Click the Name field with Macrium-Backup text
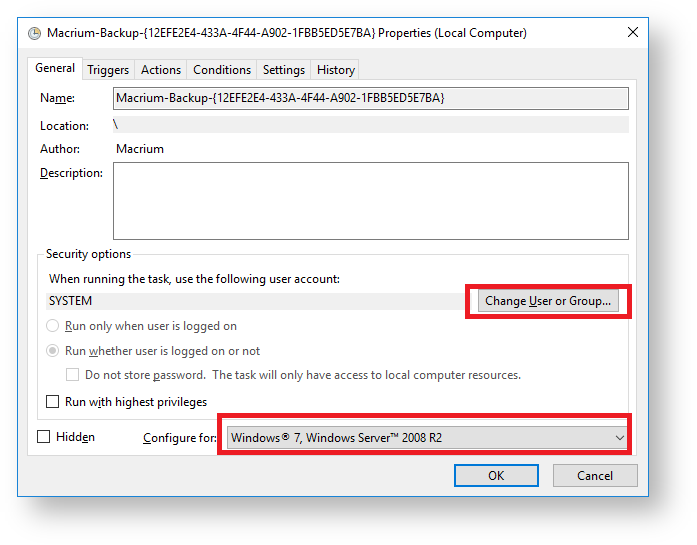697x545 pixels. pos(370,98)
